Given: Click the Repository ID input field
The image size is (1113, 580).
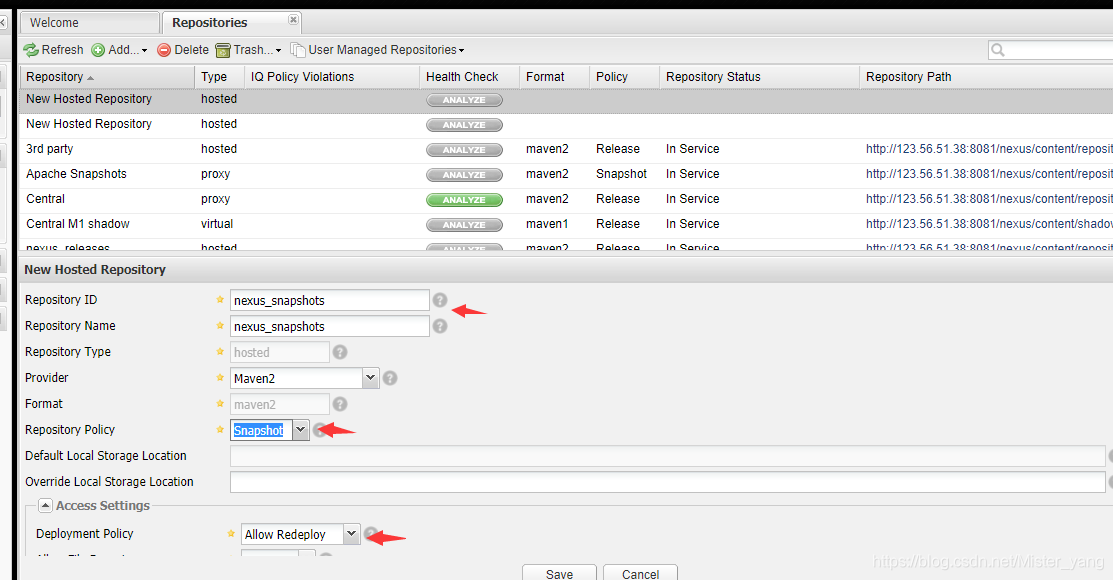Looking at the screenshot, I should point(329,300).
